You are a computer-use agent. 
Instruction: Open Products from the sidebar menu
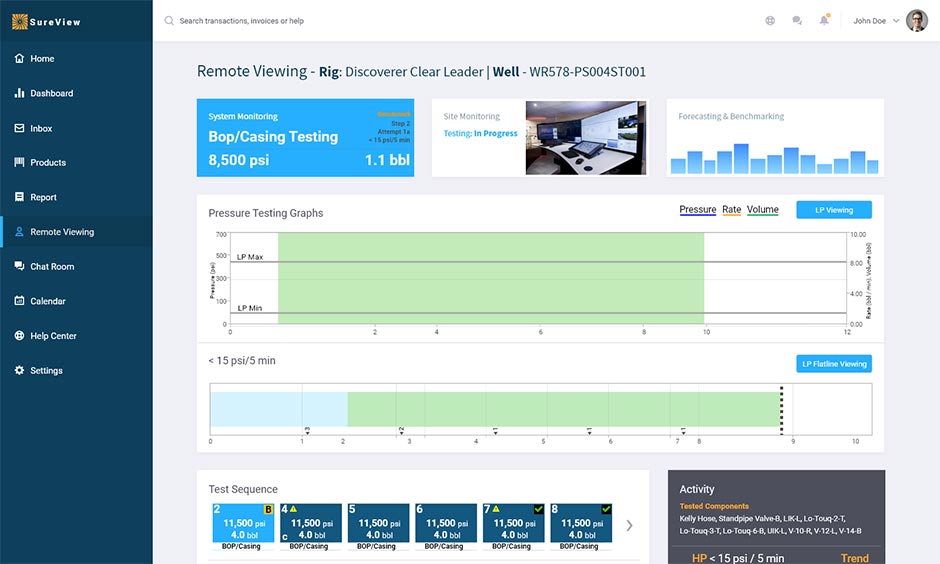(x=47, y=162)
